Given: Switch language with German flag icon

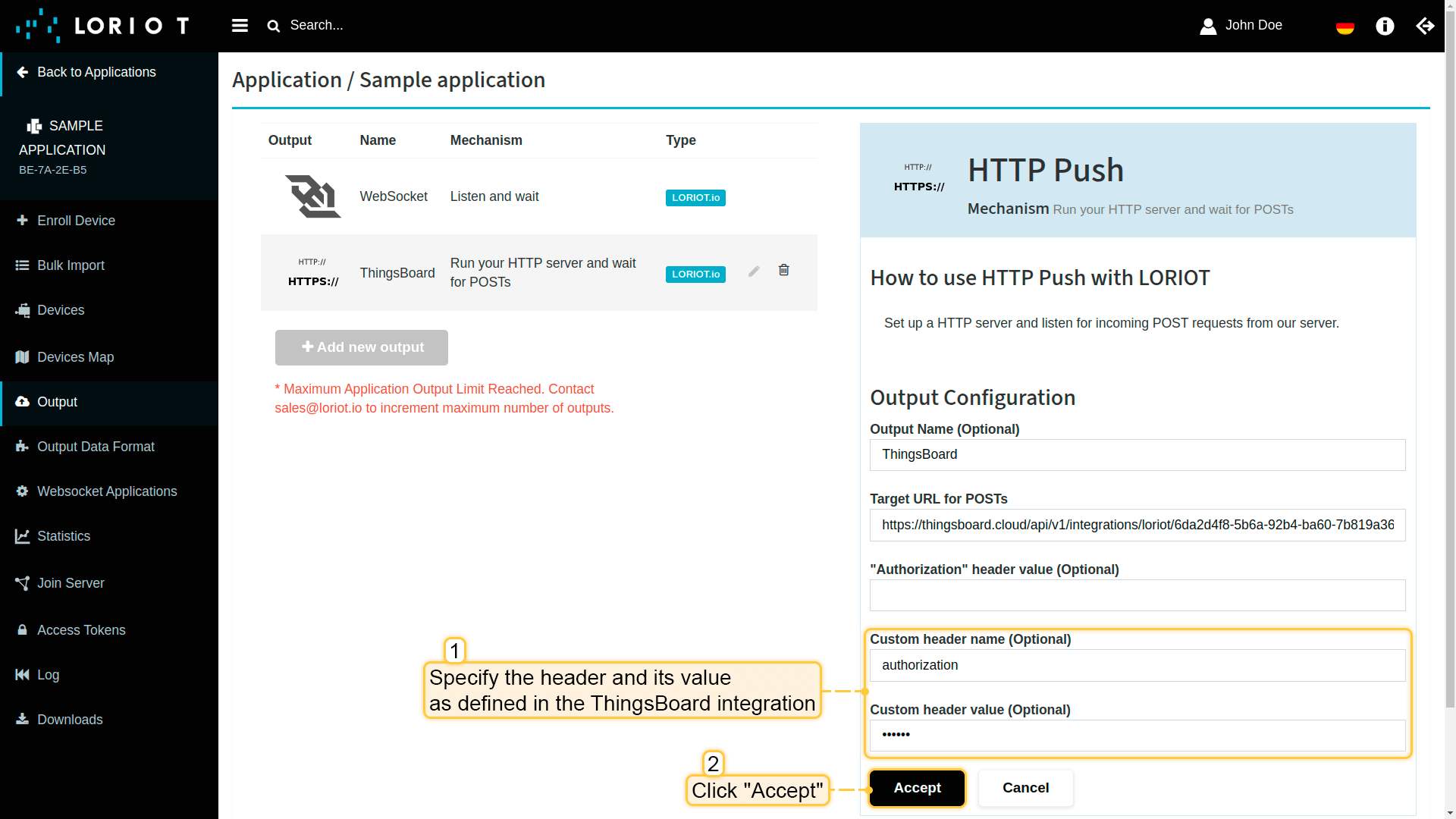Looking at the screenshot, I should click(1345, 27).
